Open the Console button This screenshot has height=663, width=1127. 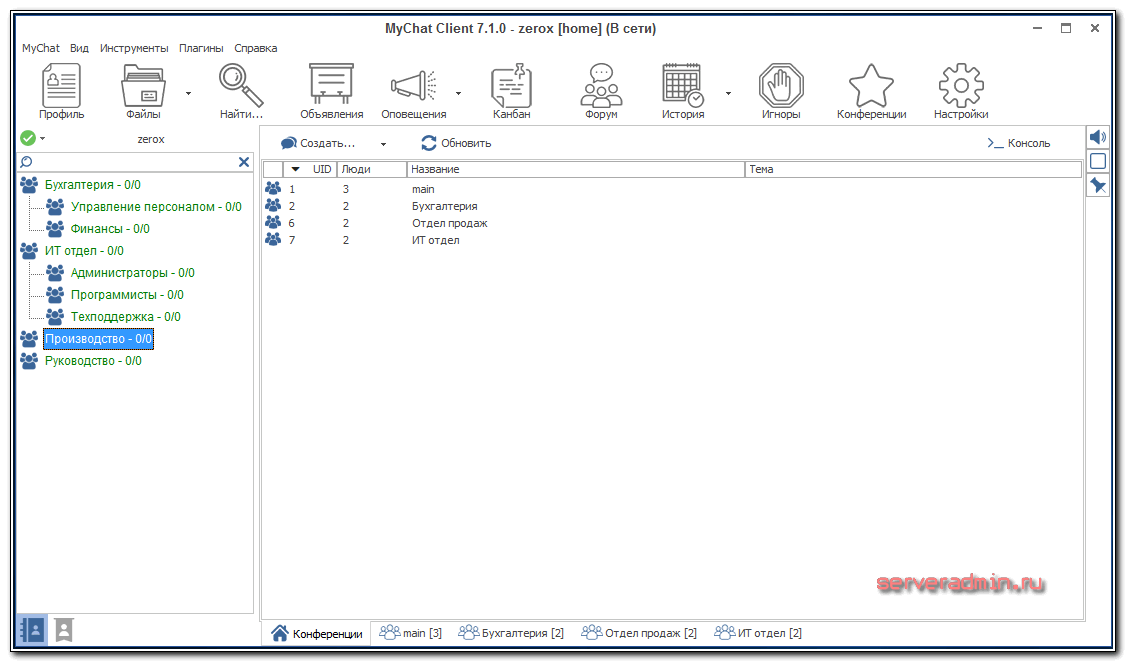click(x=1018, y=143)
